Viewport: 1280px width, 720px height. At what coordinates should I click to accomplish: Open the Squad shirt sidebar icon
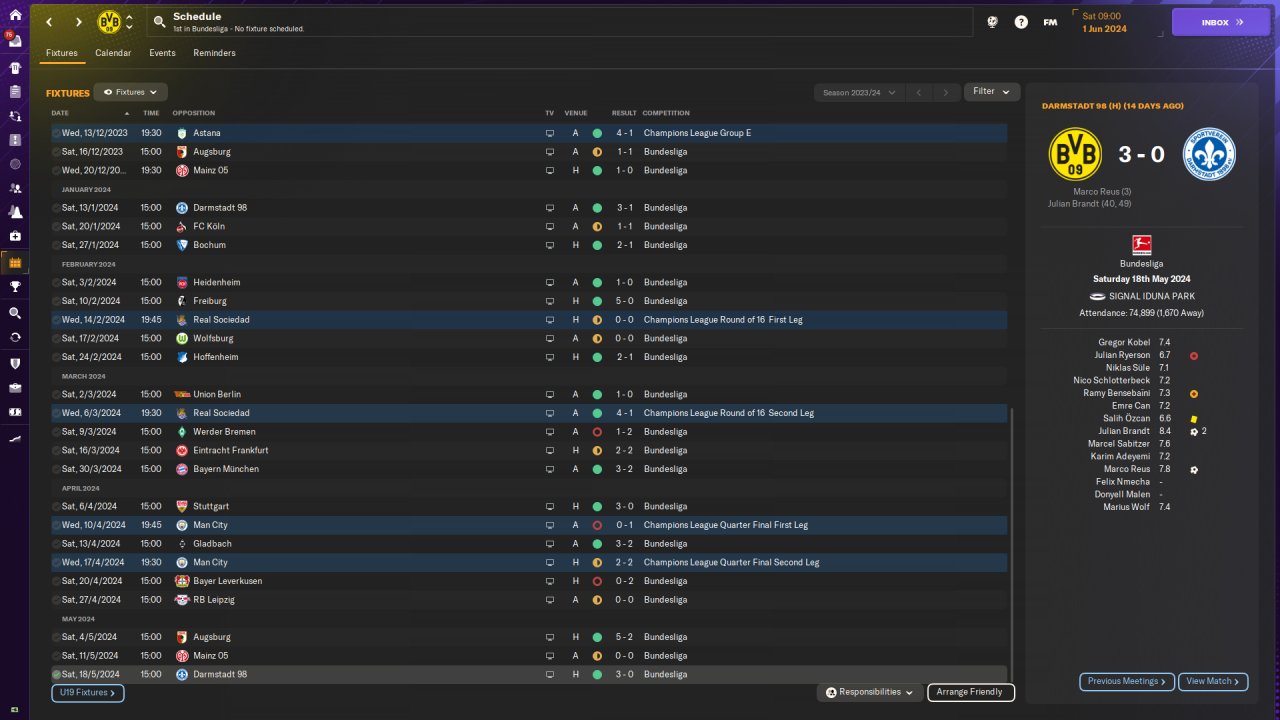(15, 68)
